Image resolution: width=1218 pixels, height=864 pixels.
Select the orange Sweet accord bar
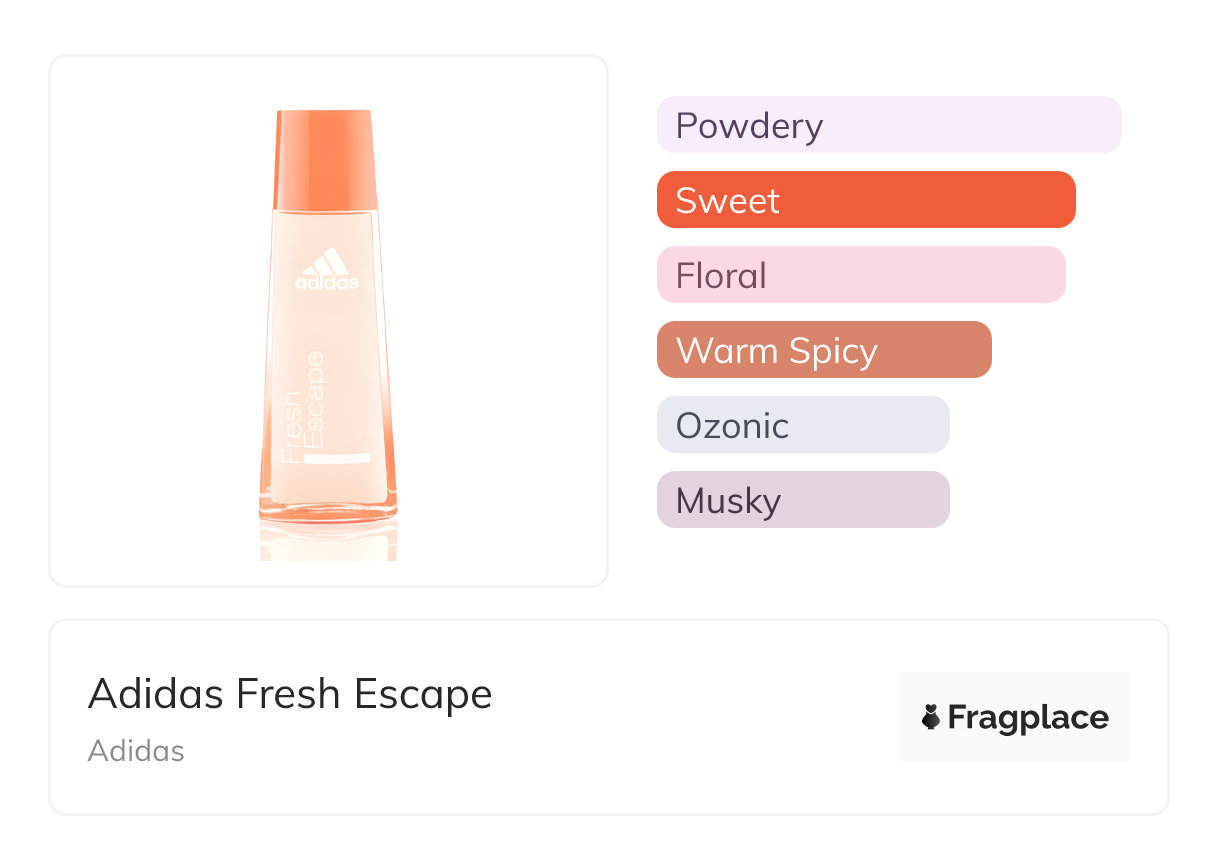coord(865,200)
